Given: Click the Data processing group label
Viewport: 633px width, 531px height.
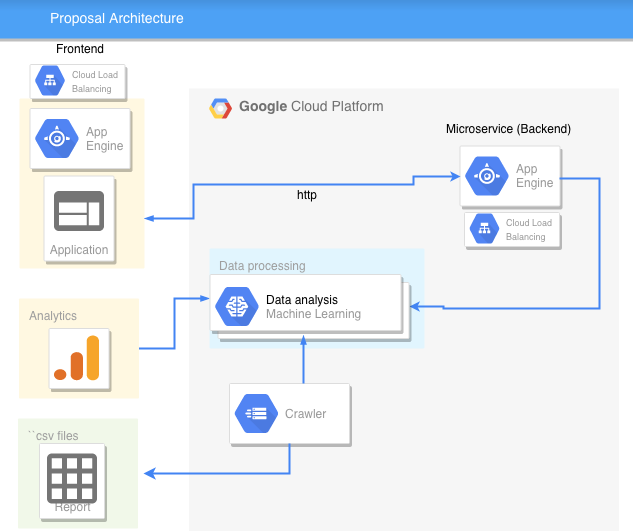Looking at the screenshot, I should pos(262,266).
